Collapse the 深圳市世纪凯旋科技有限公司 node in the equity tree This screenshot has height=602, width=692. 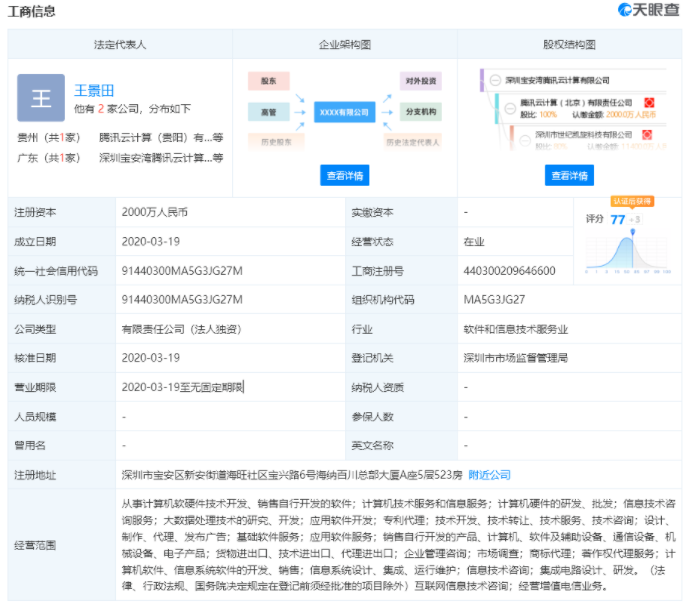[x=525, y=140]
